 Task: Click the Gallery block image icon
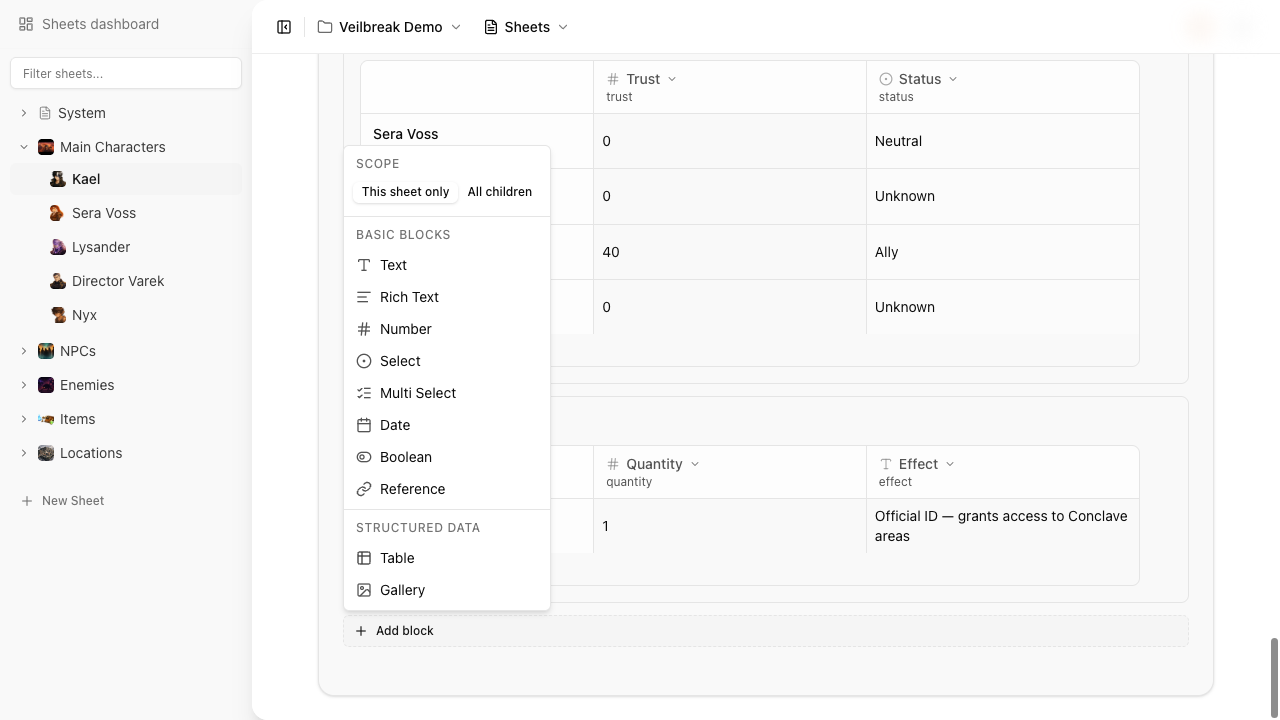[x=364, y=590]
